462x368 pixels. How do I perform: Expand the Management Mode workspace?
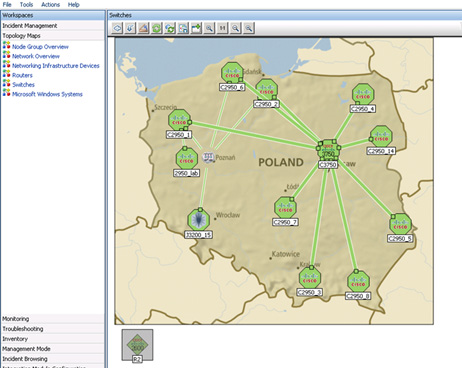53,349
